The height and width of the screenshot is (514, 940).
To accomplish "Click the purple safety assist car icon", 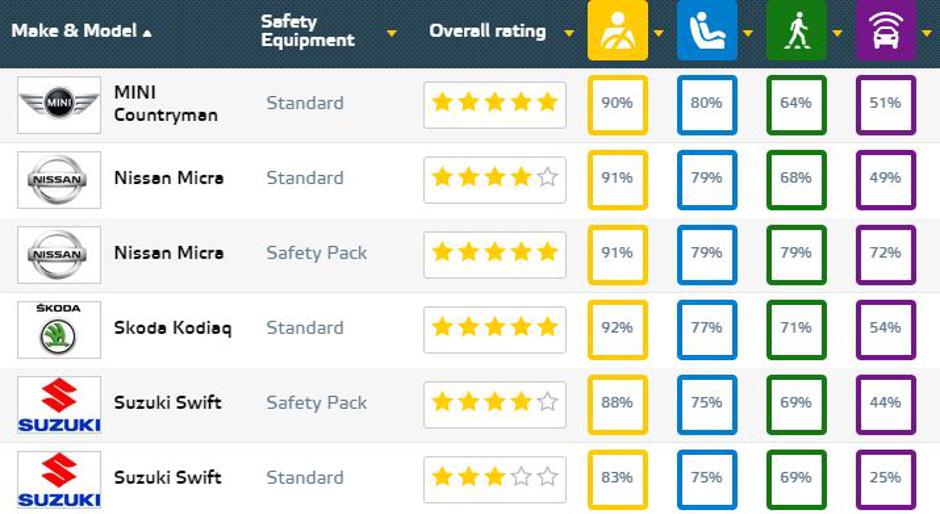I will [886, 31].
